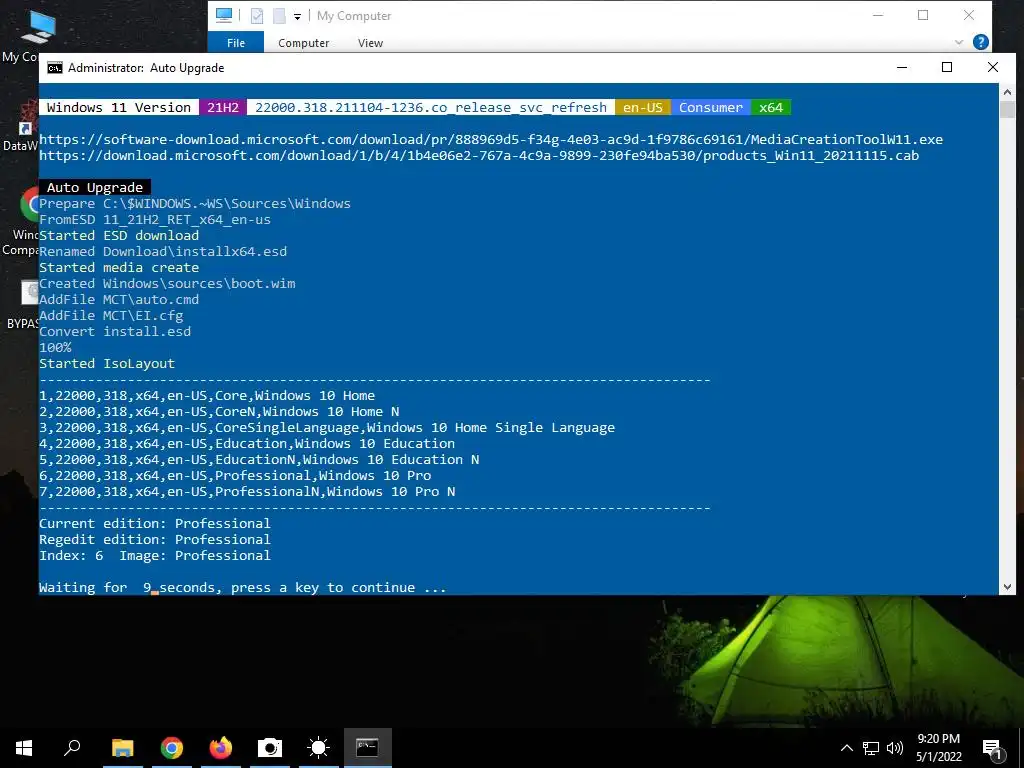Click the products_Win11_20211115.cab URL line
This screenshot has height=768, width=1024.
tap(479, 155)
